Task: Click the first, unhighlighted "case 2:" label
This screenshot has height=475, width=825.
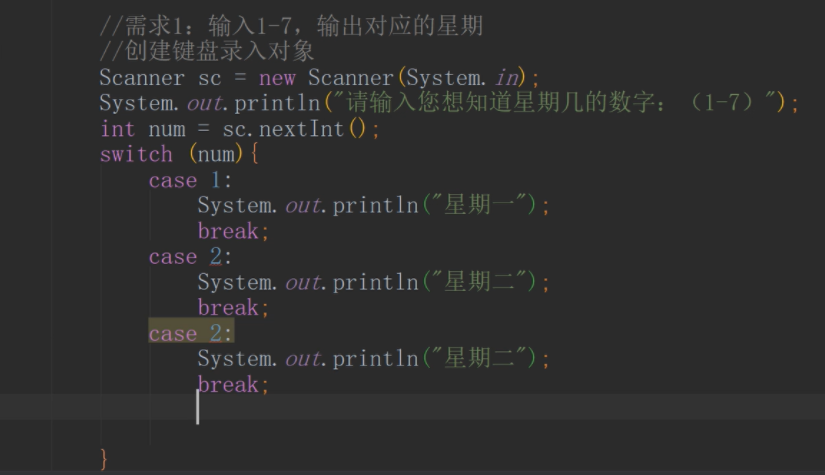Action: click(190, 257)
